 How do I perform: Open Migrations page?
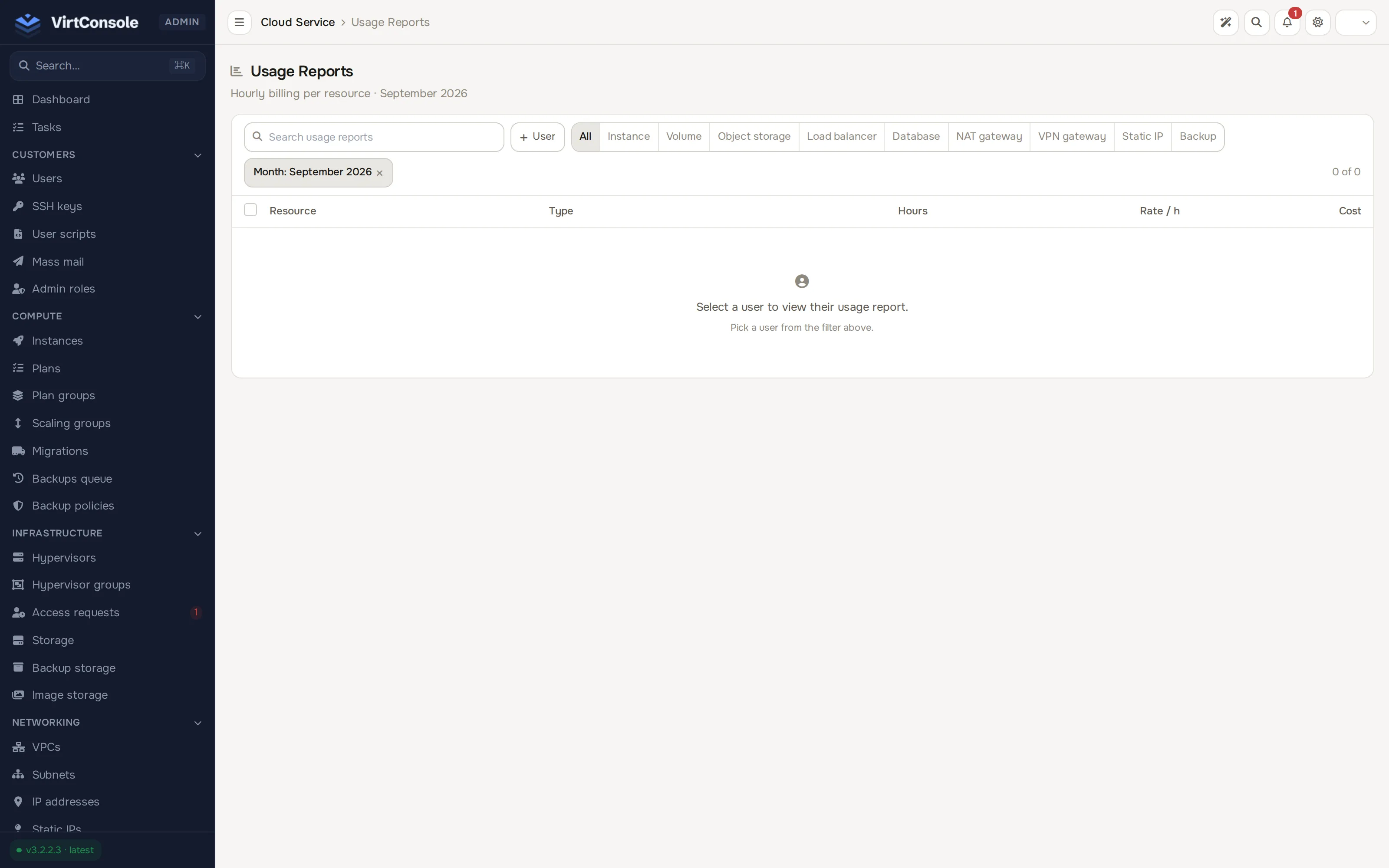(107, 451)
